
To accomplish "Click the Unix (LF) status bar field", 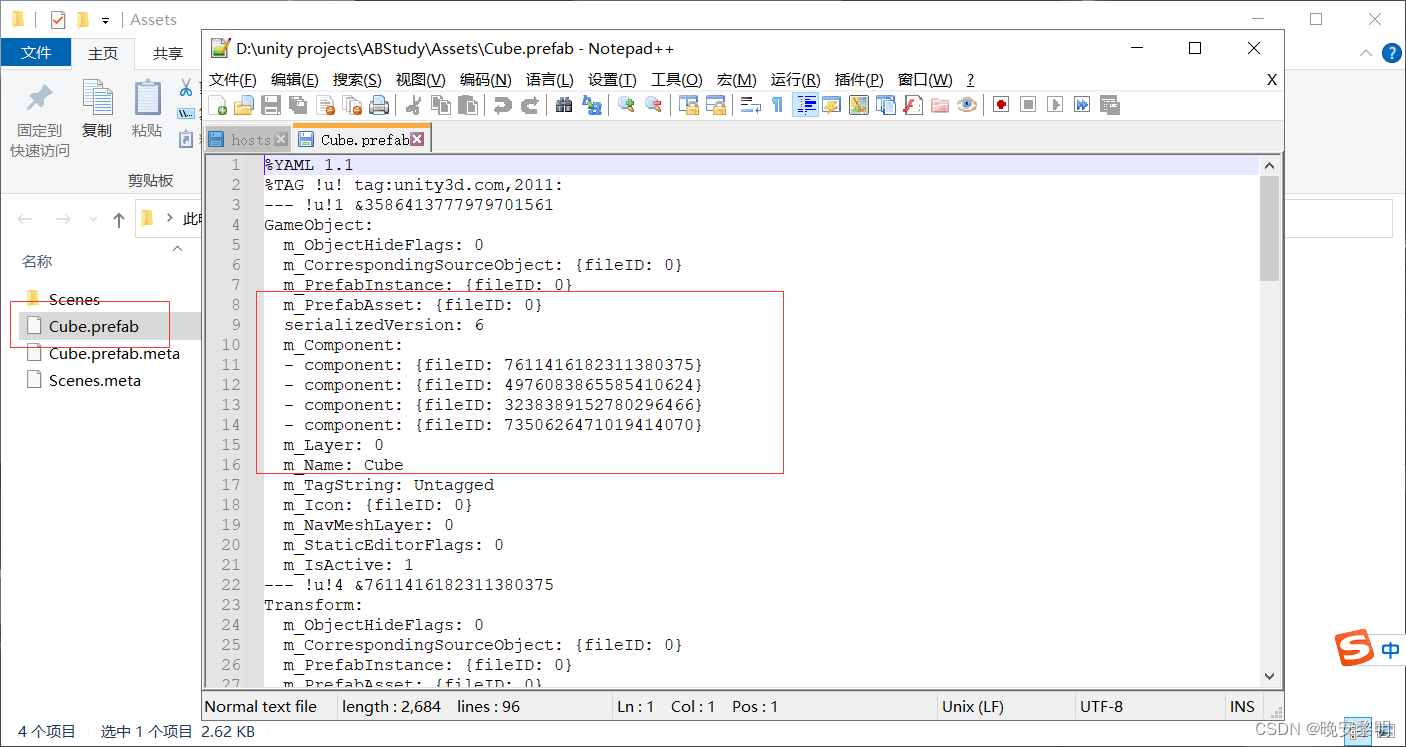I will pos(1004,706).
